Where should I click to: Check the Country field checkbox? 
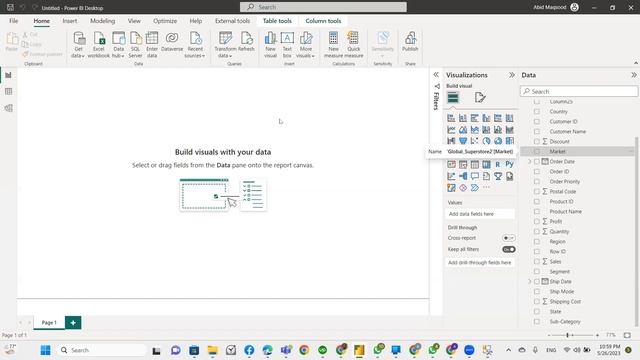tap(537, 111)
